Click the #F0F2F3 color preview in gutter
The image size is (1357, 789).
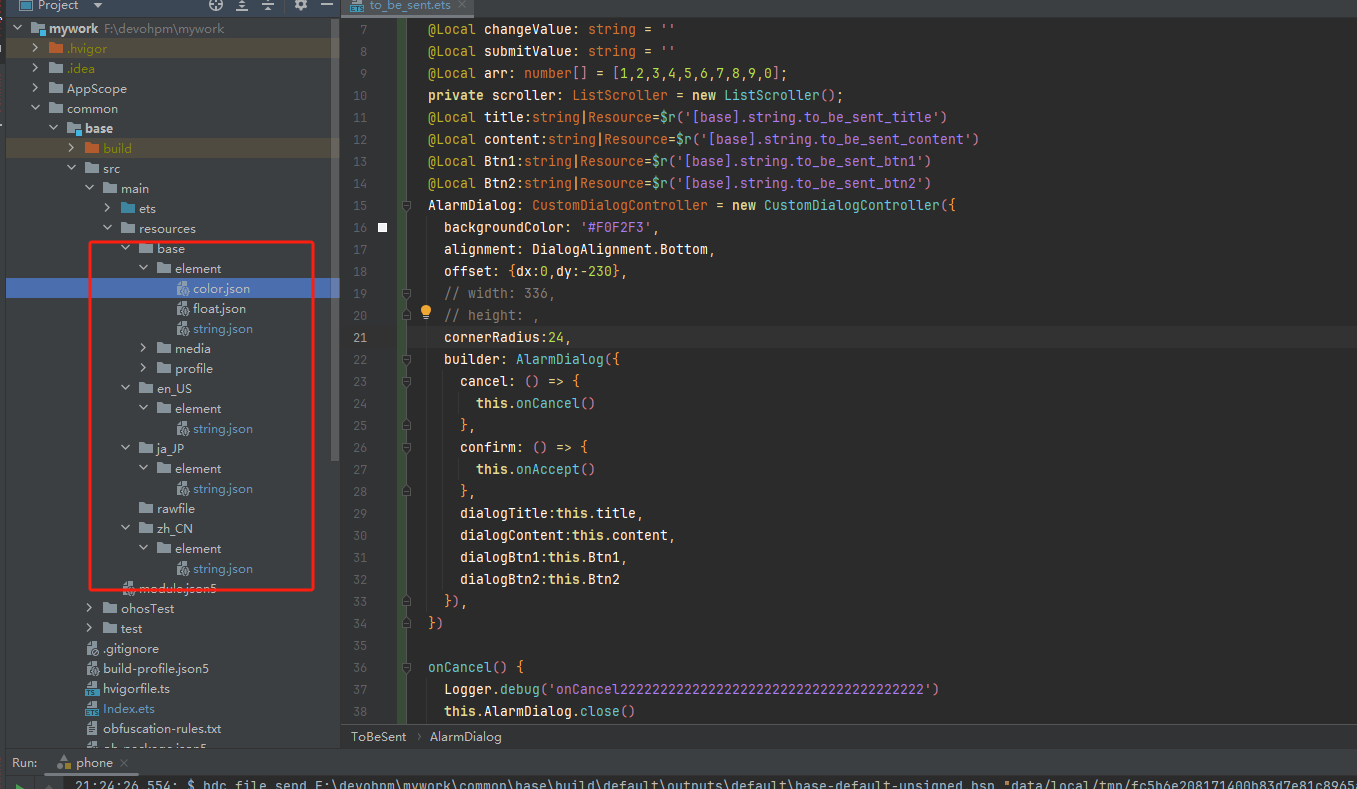[382, 228]
